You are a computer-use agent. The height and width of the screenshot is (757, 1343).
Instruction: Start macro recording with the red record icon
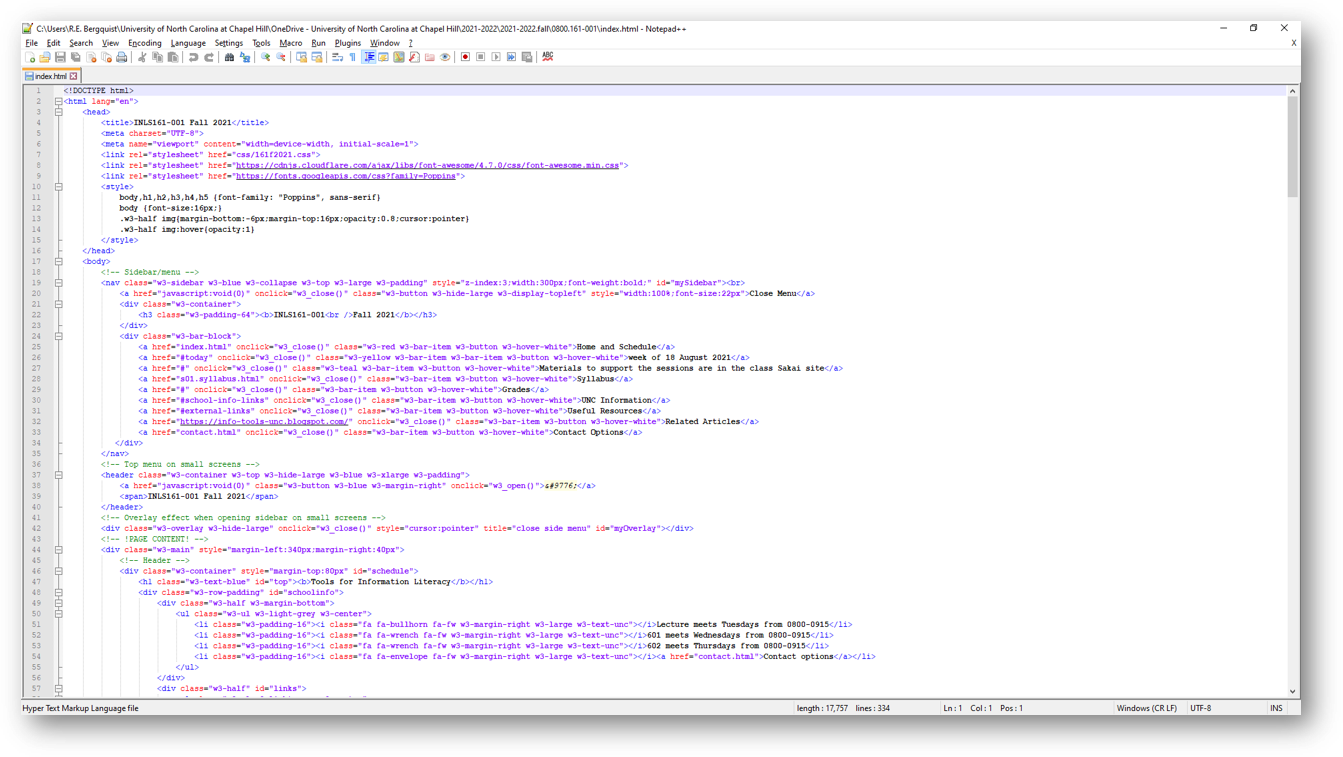pos(465,57)
